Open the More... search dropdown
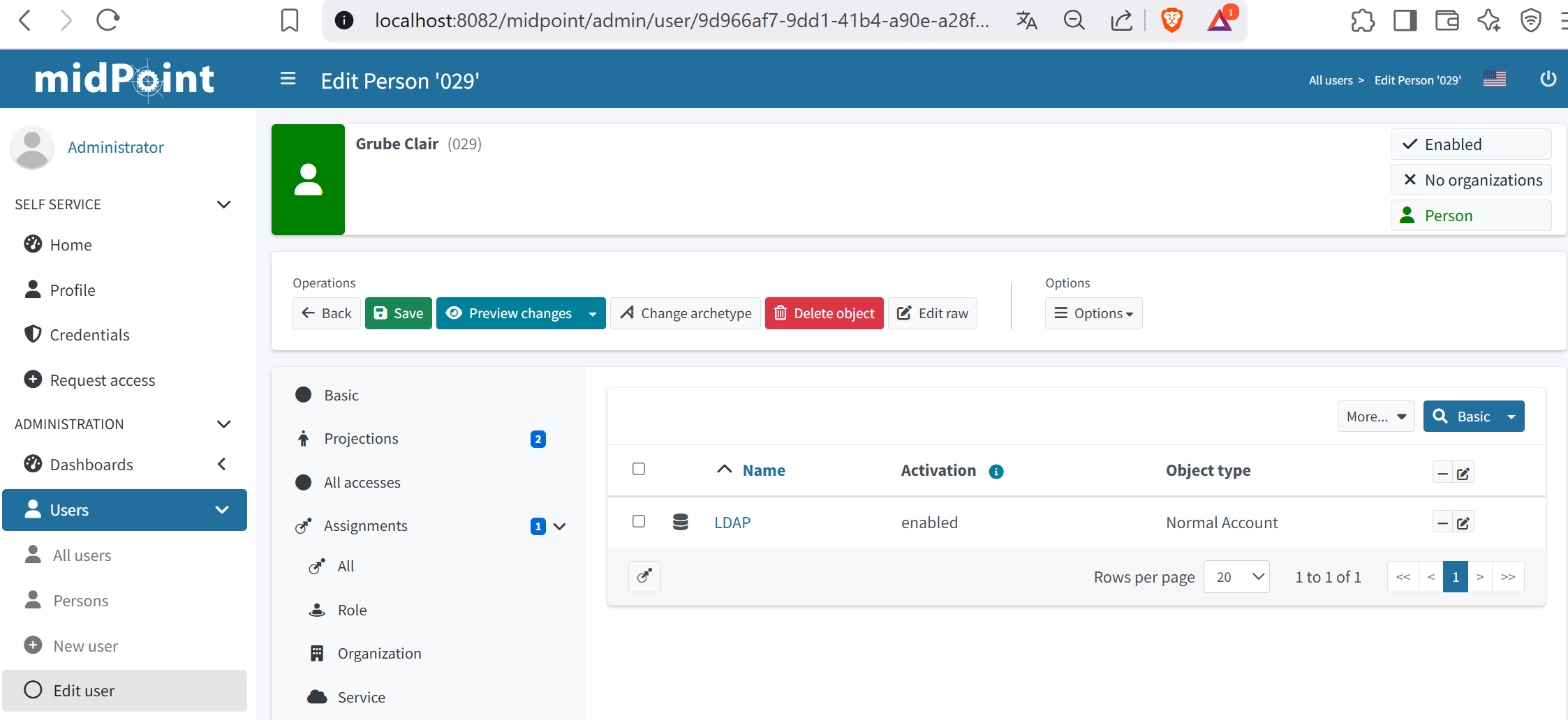Image resolution: width=1568 pixels, height=720 pixels. (x=1376, y=417)
